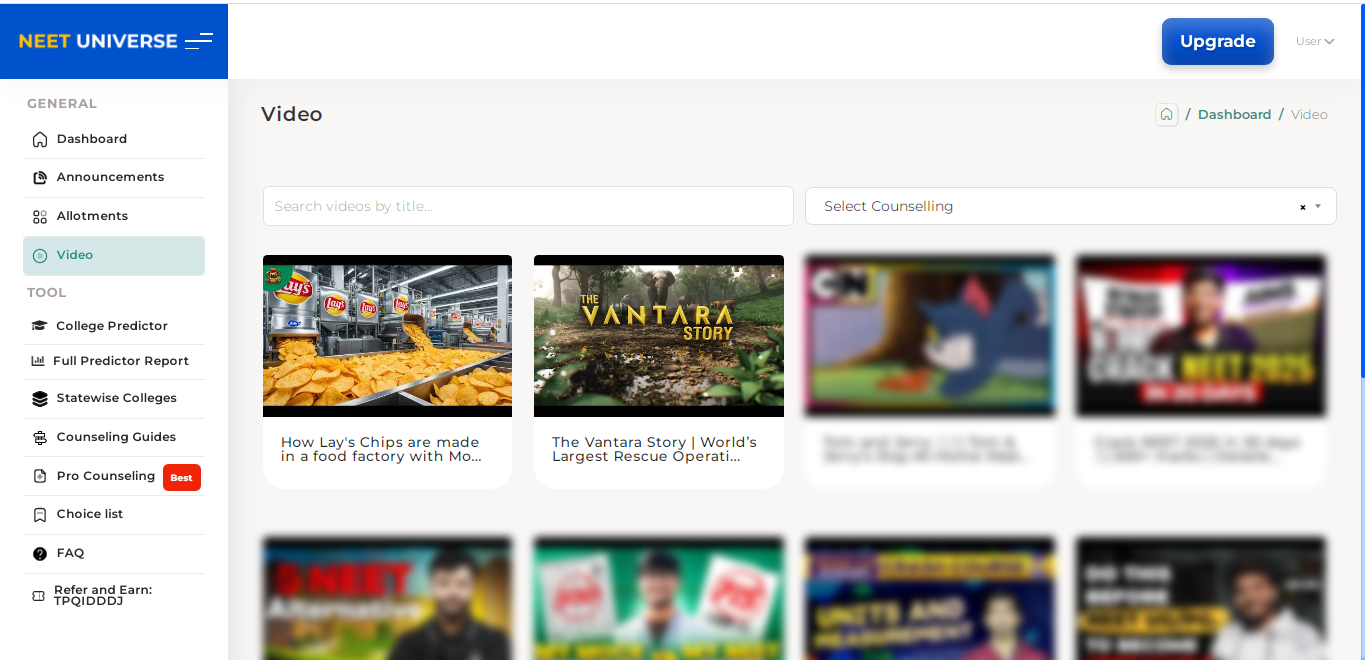Open the Lay's Chips factory video thumbnail
The width and height of the screenshot is (1365, 660).
[x=387, y=336]
